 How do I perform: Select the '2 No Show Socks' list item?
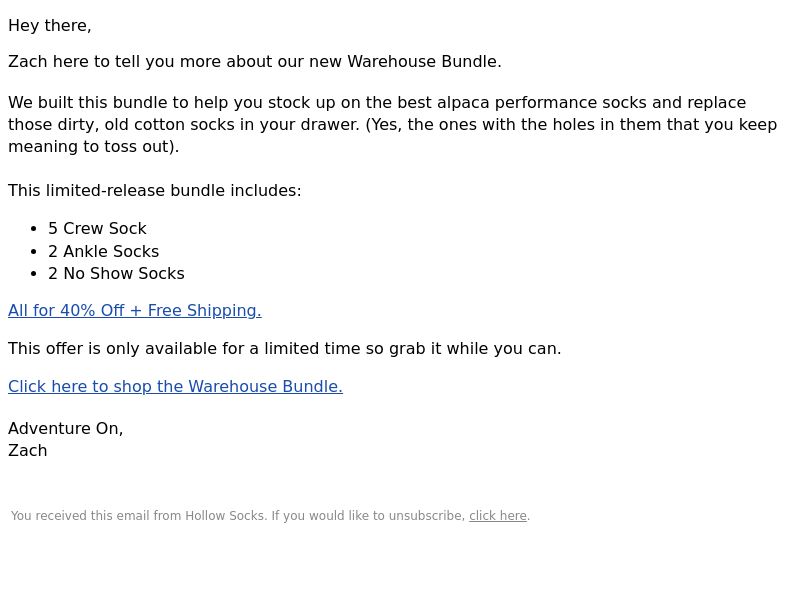116,273
